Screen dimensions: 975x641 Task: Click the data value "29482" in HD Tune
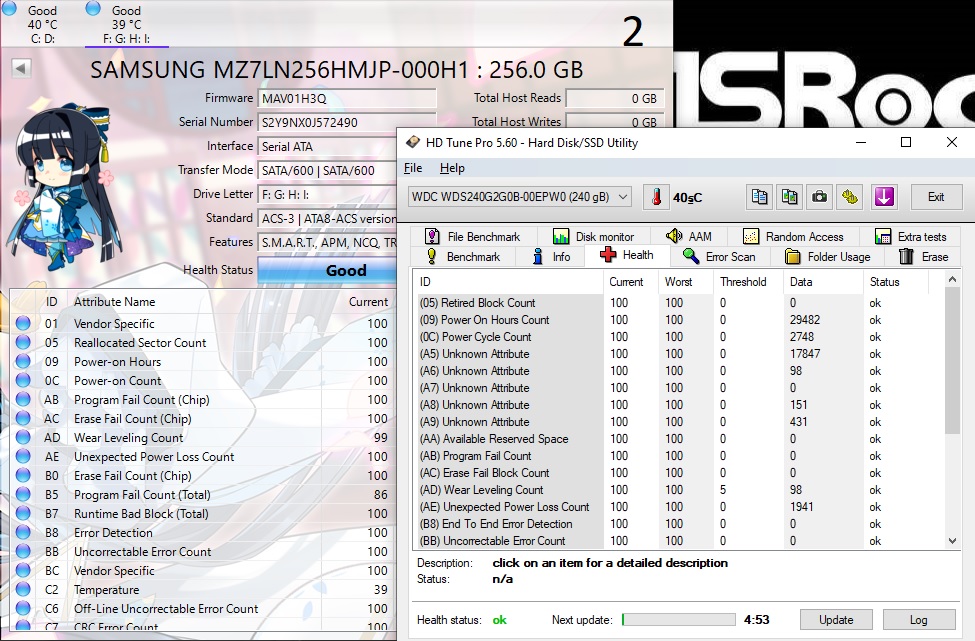pyautogui.click(x=805, y=320)
